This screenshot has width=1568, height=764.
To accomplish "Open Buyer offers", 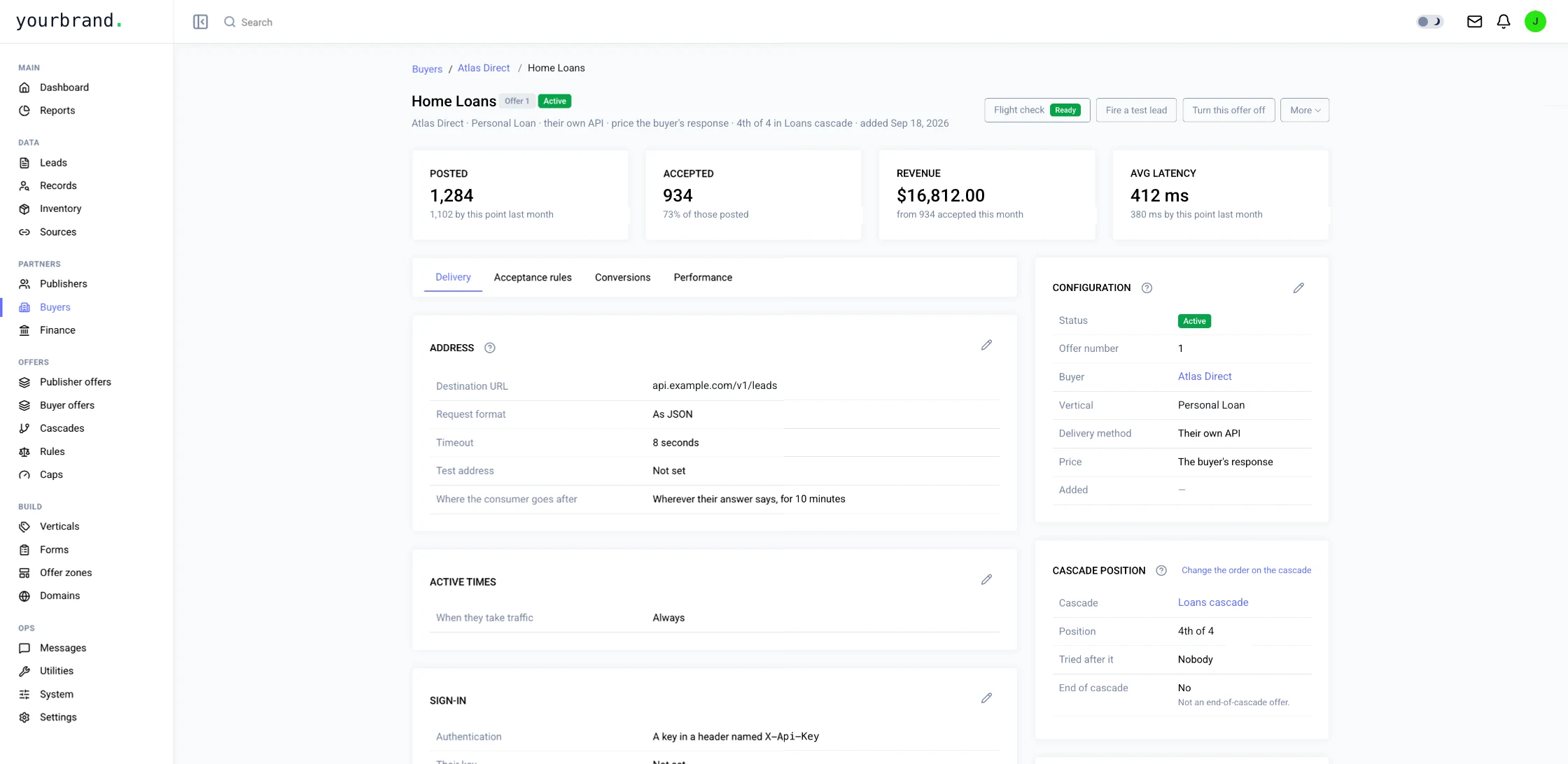I will pos(66,405).
